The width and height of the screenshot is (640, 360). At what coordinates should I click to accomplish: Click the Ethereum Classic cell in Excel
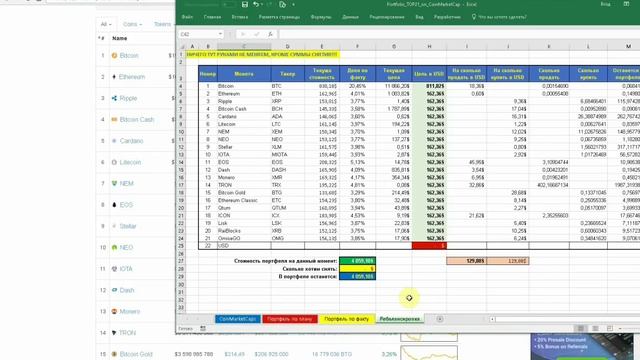pos(244,200)
